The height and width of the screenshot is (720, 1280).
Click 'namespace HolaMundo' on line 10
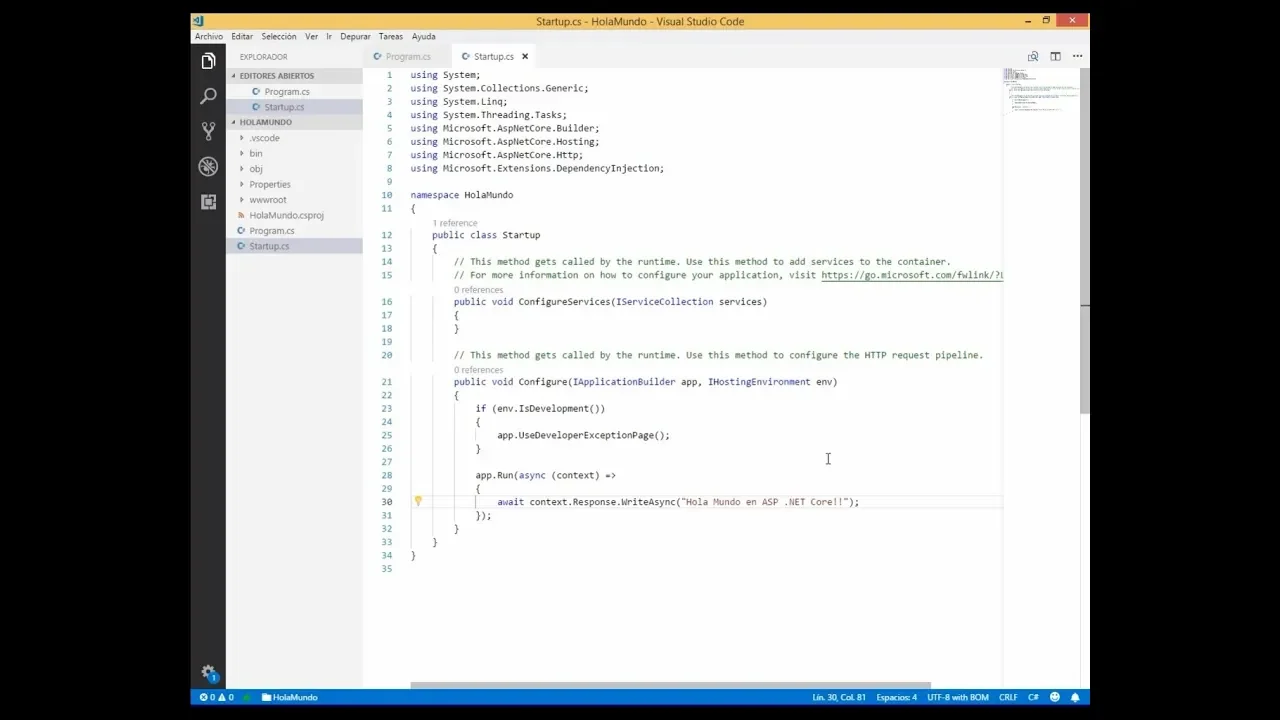click(x=461, y=195)
